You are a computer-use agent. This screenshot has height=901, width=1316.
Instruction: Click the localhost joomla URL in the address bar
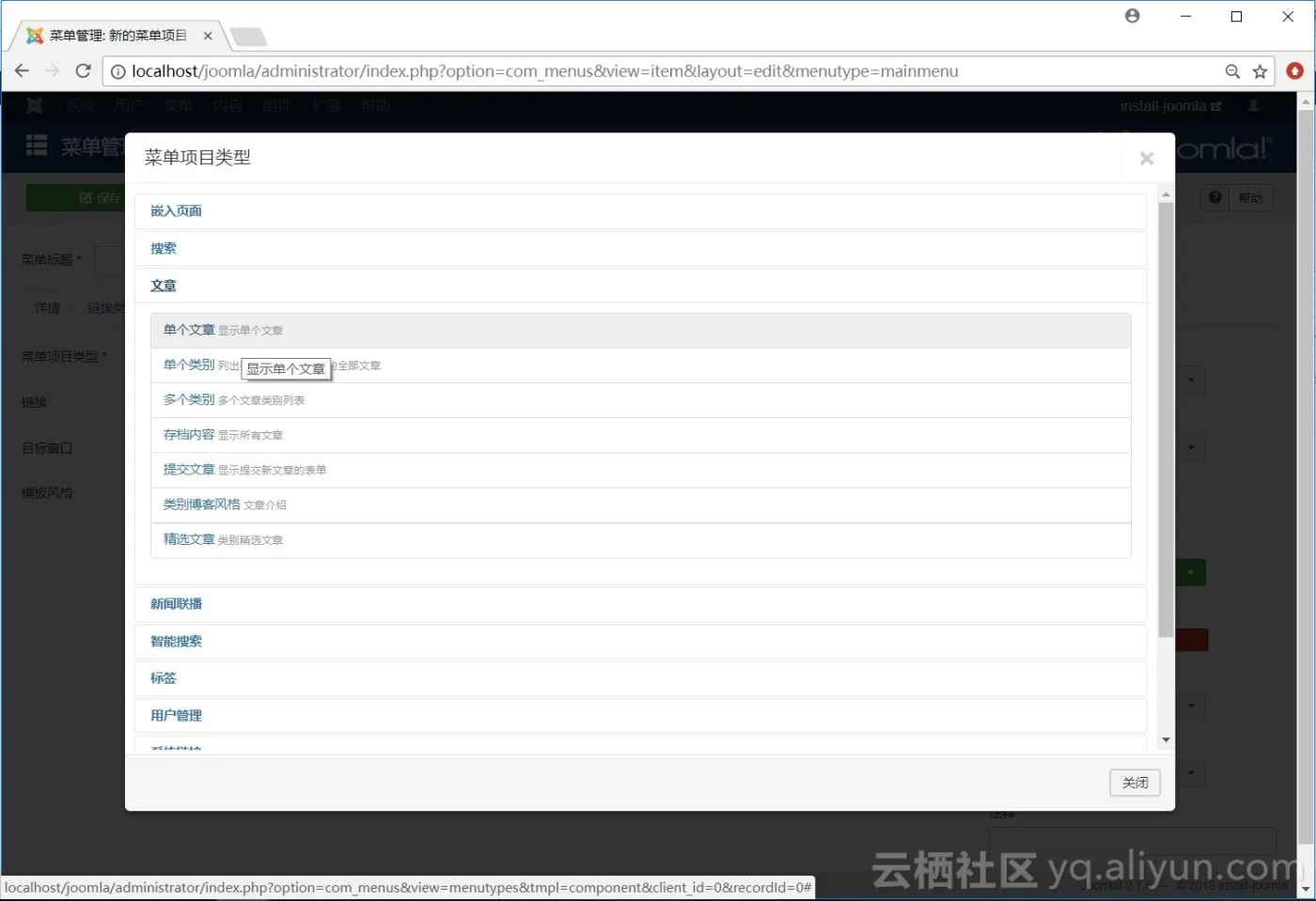pyautogui.click(x=544, y=71)
